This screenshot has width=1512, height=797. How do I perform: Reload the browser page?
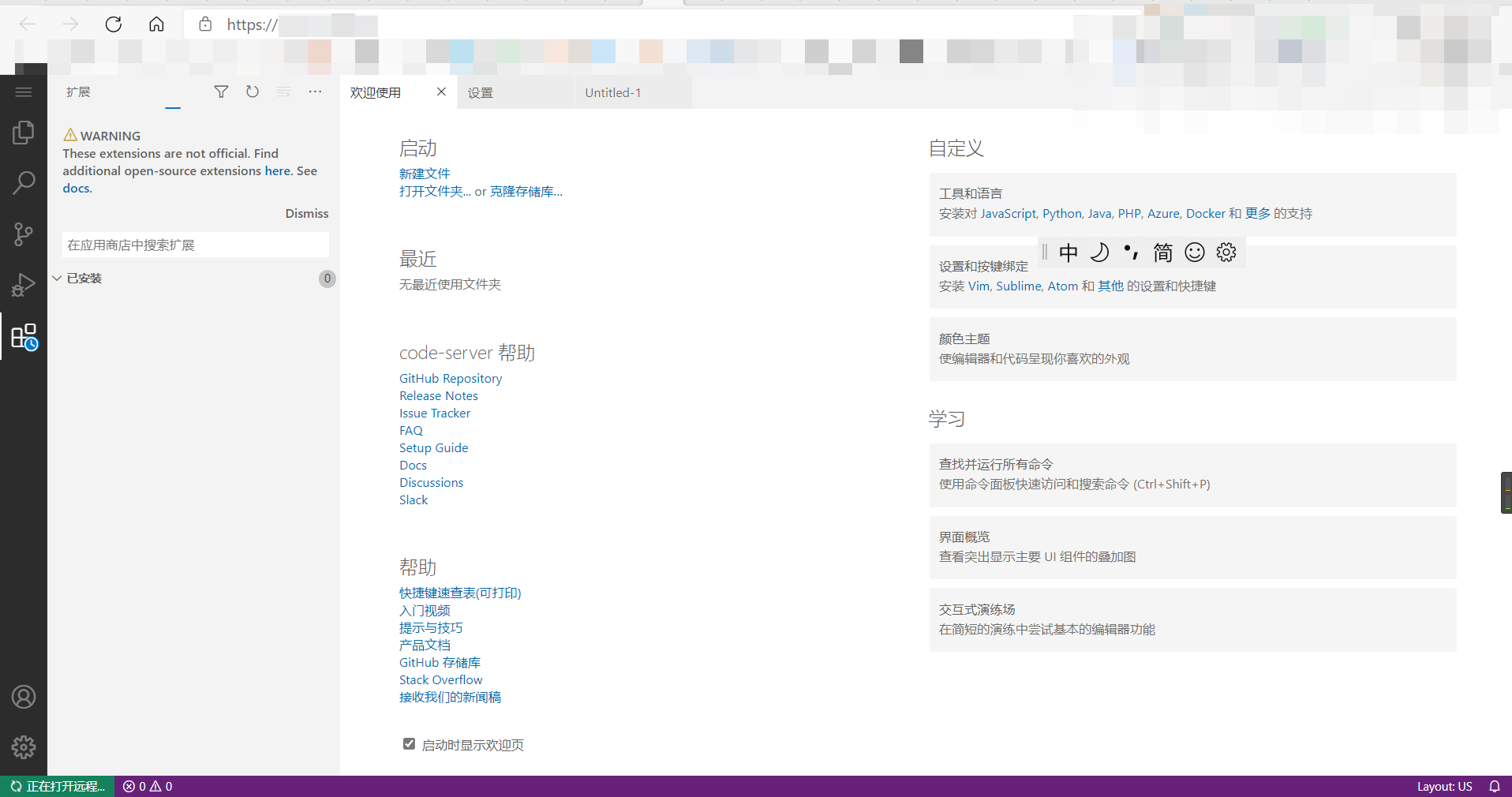click(114, 24)
